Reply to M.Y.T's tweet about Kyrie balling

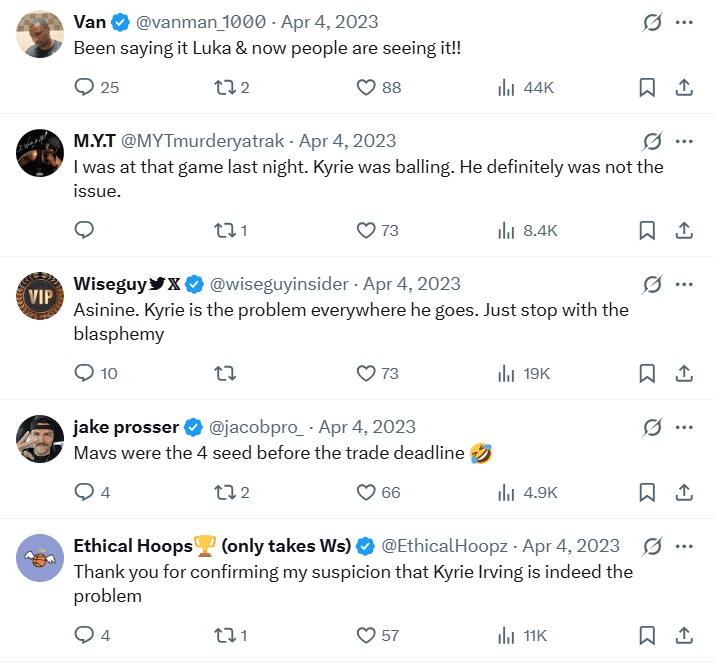(x=85, y=231)
